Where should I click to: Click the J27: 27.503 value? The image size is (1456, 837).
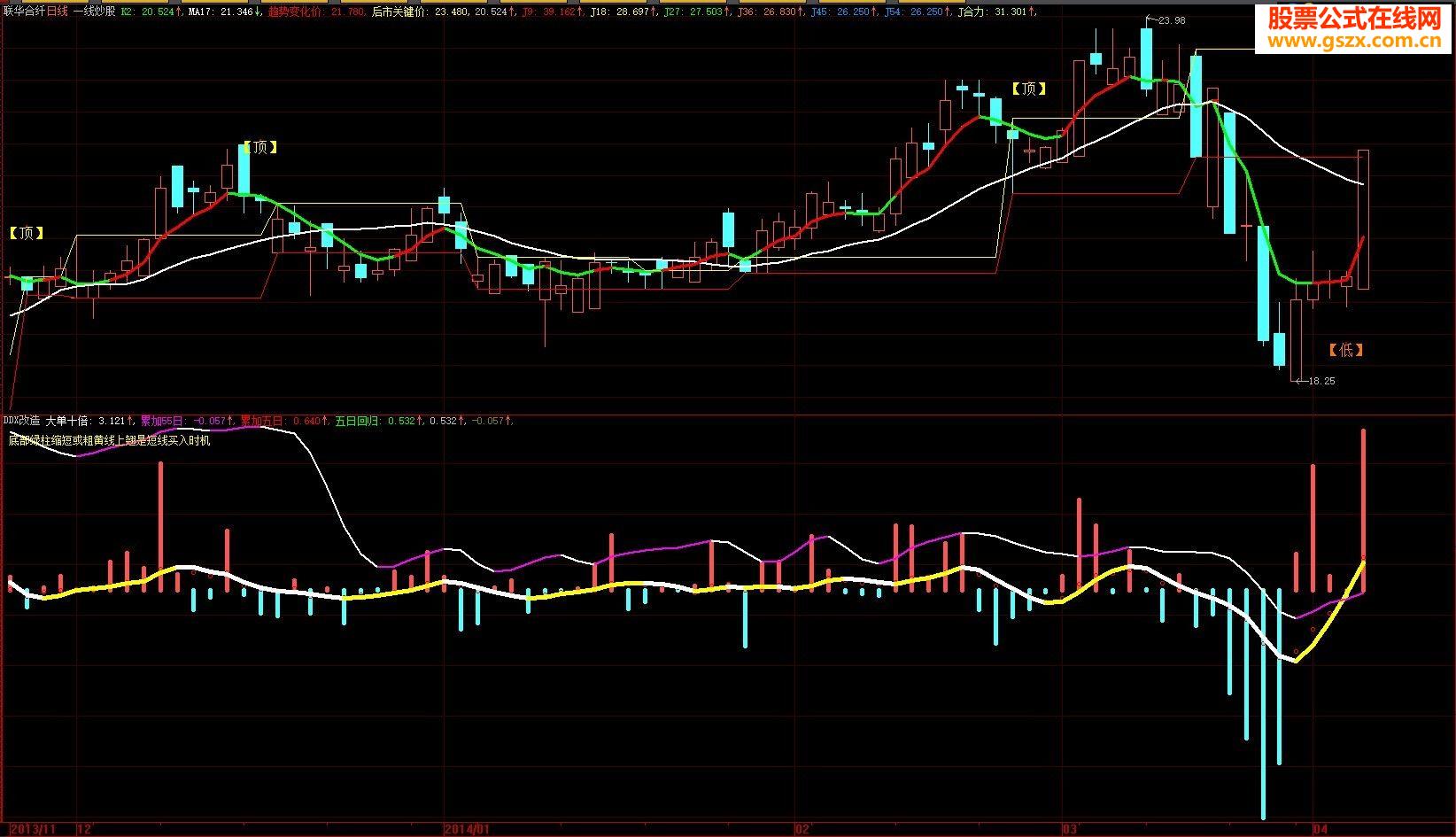694,12
